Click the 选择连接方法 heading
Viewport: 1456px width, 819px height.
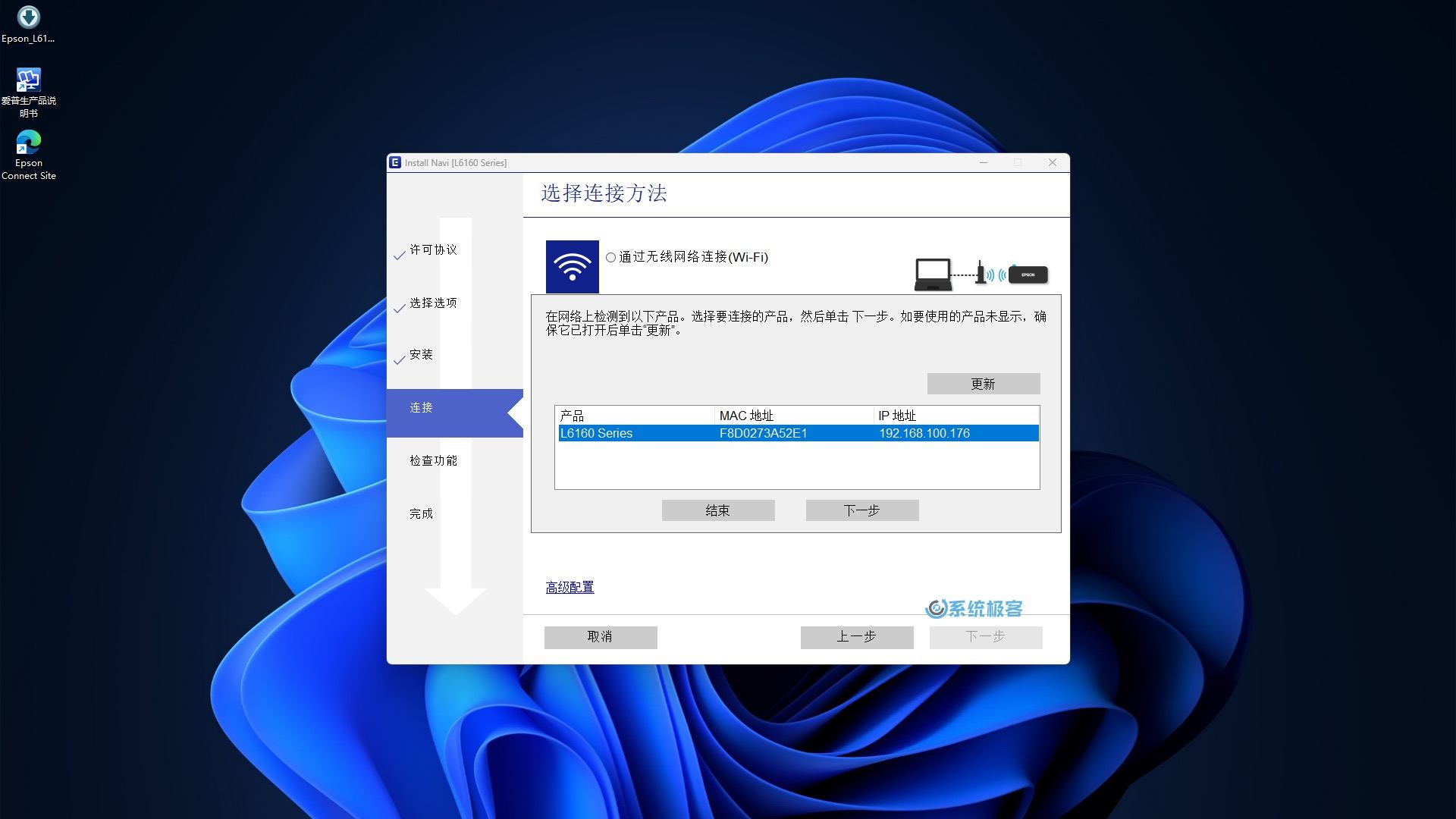pos(604,193)
